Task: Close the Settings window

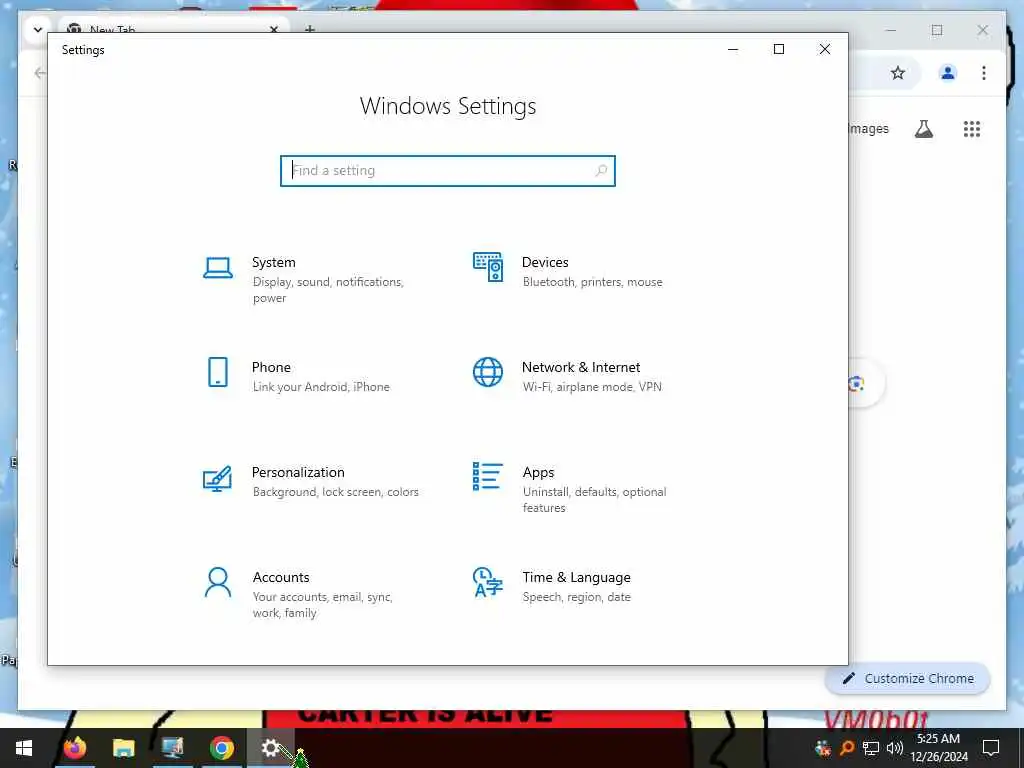Action: tap(825, 50)
